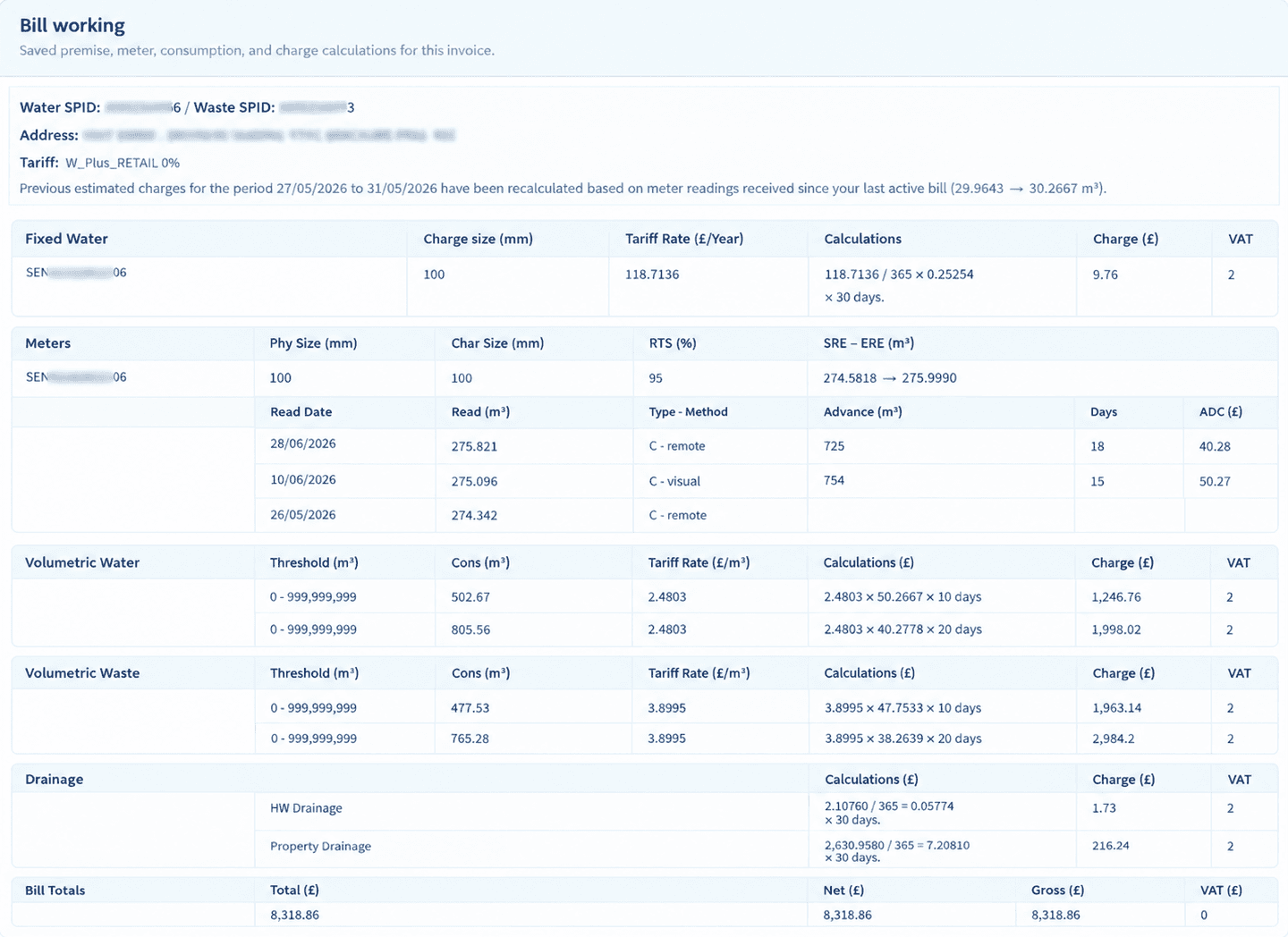Click the "Volumetric Water" section header
The width and height of the screenshot is (1288, 937).
coord(82,562)
